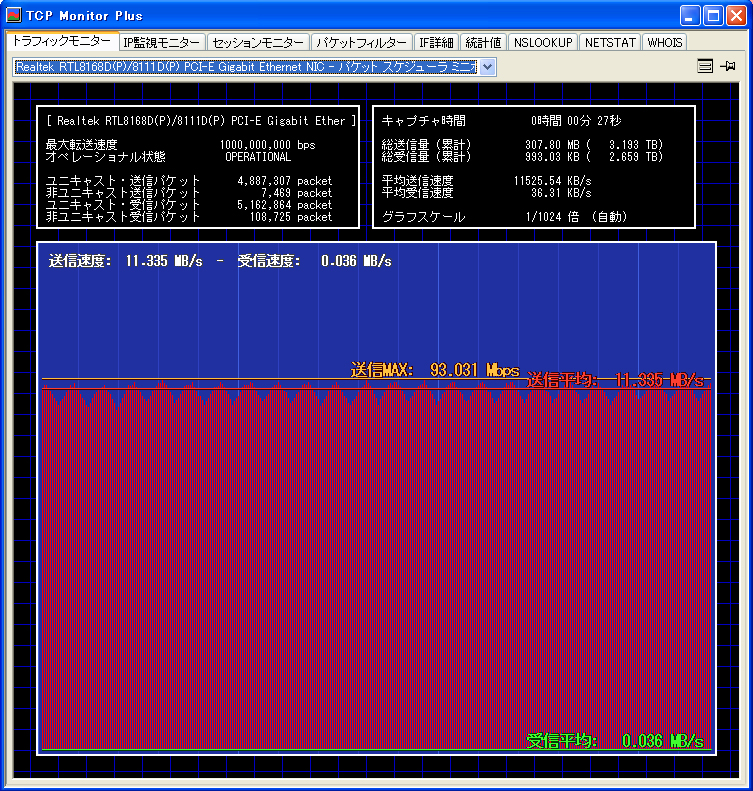Maximize the TCP Monitor Plus window
753x791 pixels.
(x=713, y=15)
